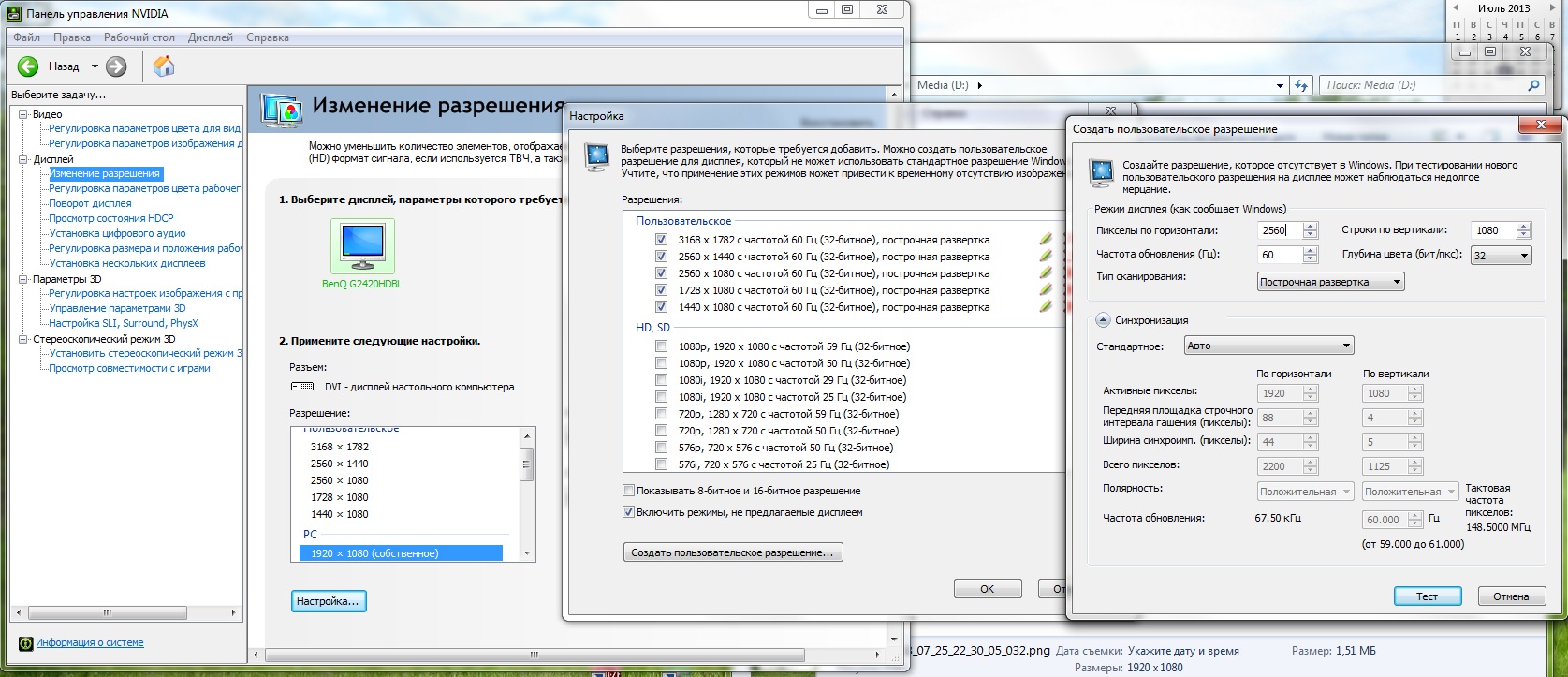This screenshot has width=1568, height=677.
Task: Uncheck the 2560 x 1440 60 Гц resolution
Action: [x=662, y=257]
